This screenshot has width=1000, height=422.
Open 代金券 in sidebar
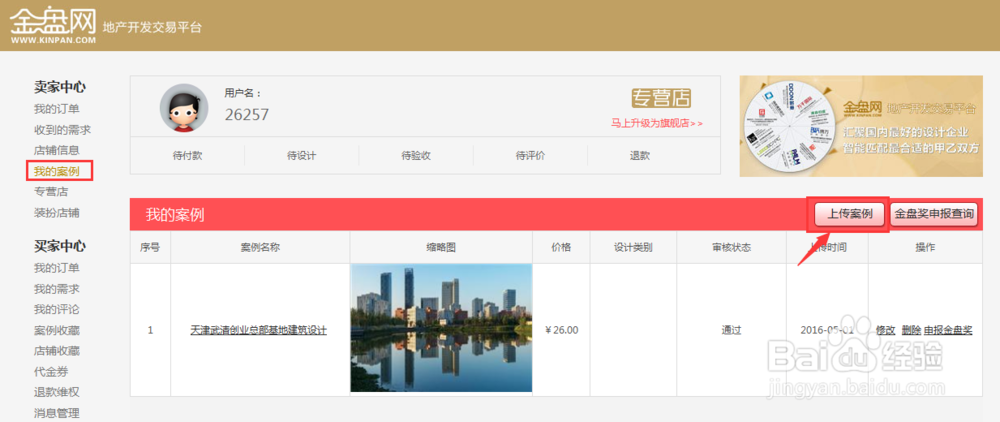coord(51,372)
